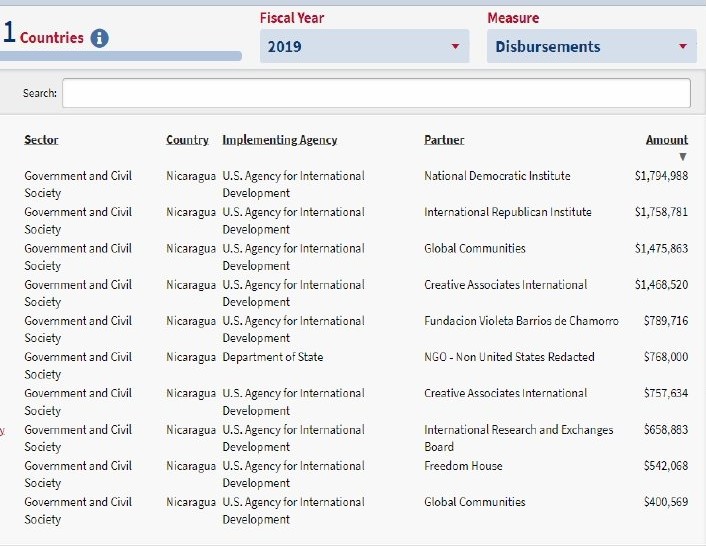Select the $542,068 amount cell
706x546 pixels.
[x=666, y=466]
